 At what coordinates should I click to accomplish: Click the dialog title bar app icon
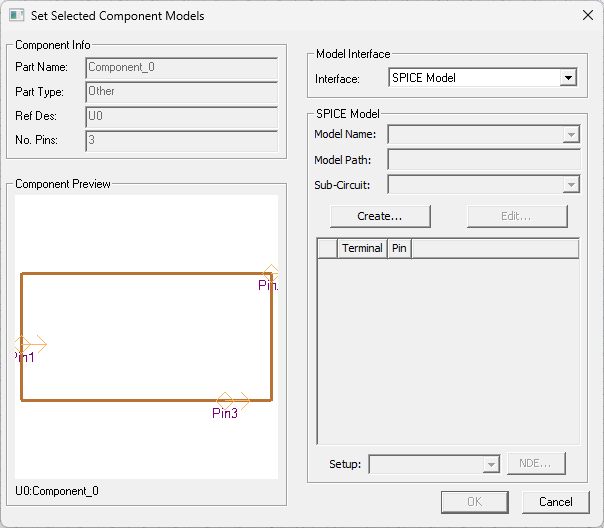[x=17, y=15]
